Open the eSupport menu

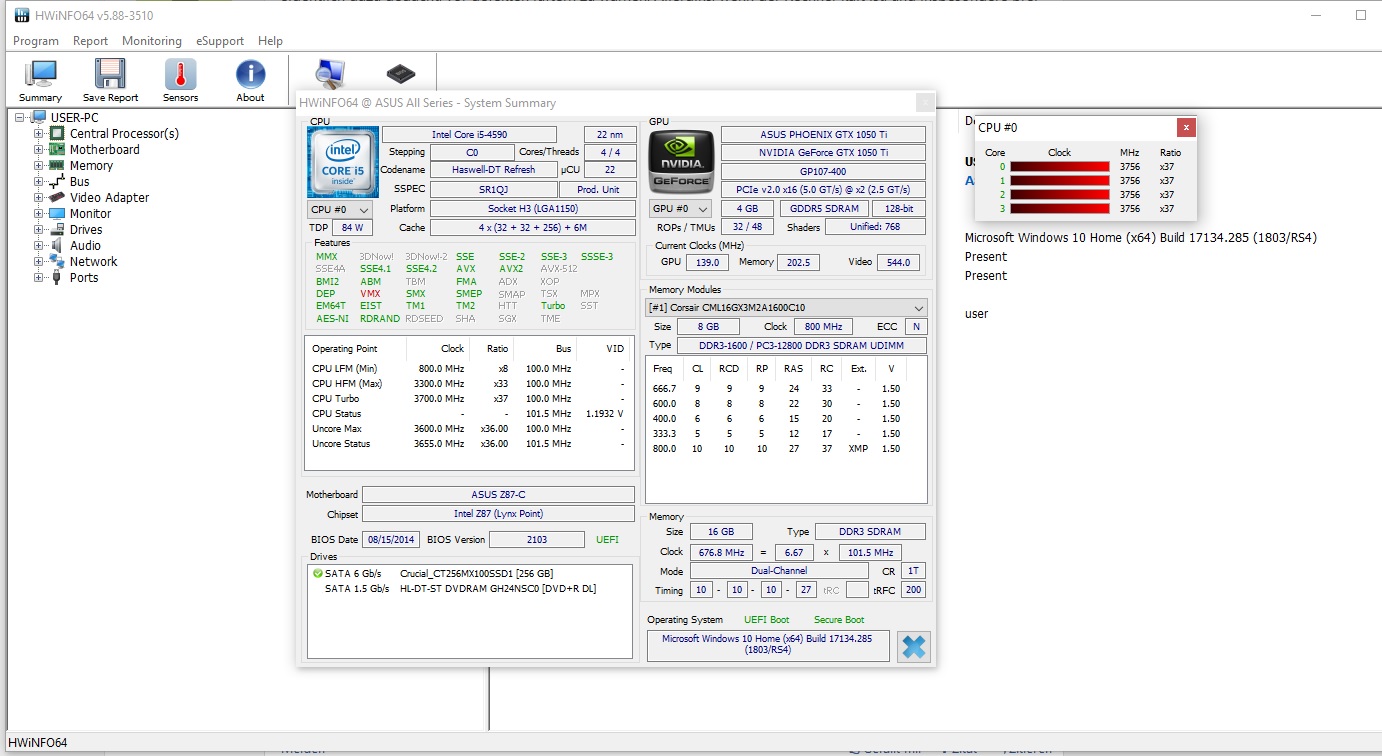[x=219, y=41]
